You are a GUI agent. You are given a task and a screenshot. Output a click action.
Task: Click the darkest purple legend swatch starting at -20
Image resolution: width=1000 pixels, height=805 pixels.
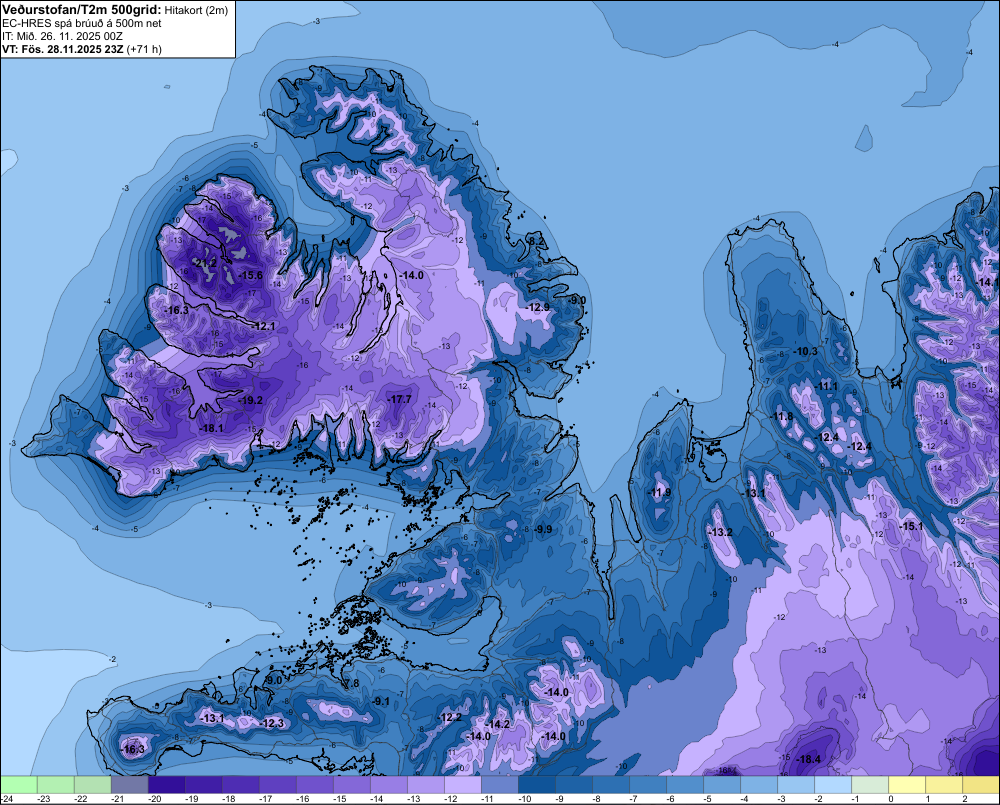pyautogui.click(x=166, y=785)
